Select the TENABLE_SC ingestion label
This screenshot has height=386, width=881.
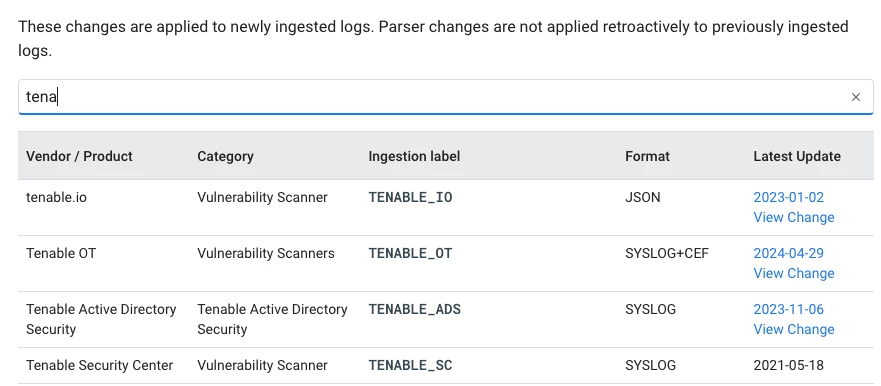(410, 366)
